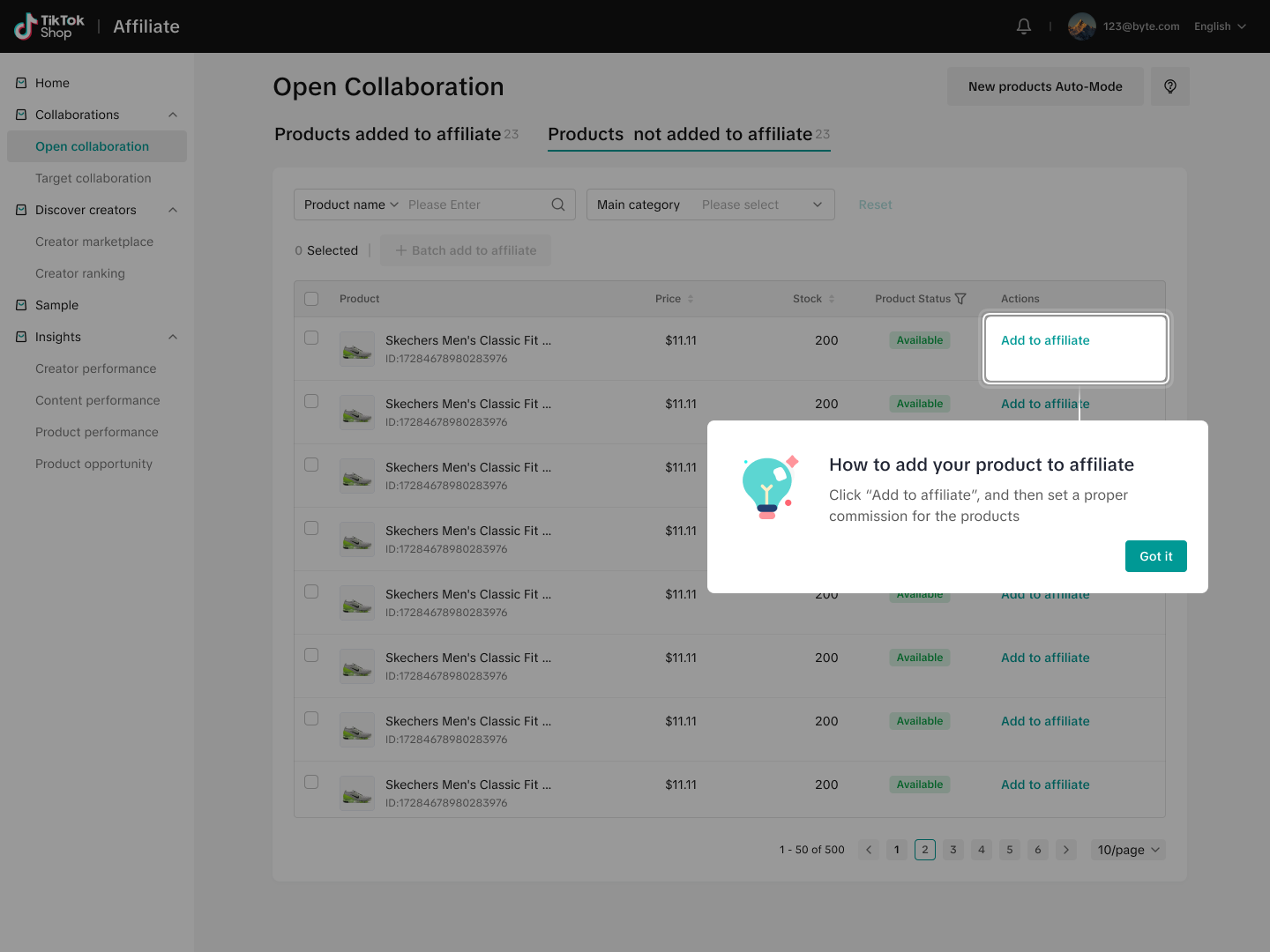Collapse the Insights section chevron
Screen dimensions: 1270x952
pyautogui.click(x=173, y=337)
